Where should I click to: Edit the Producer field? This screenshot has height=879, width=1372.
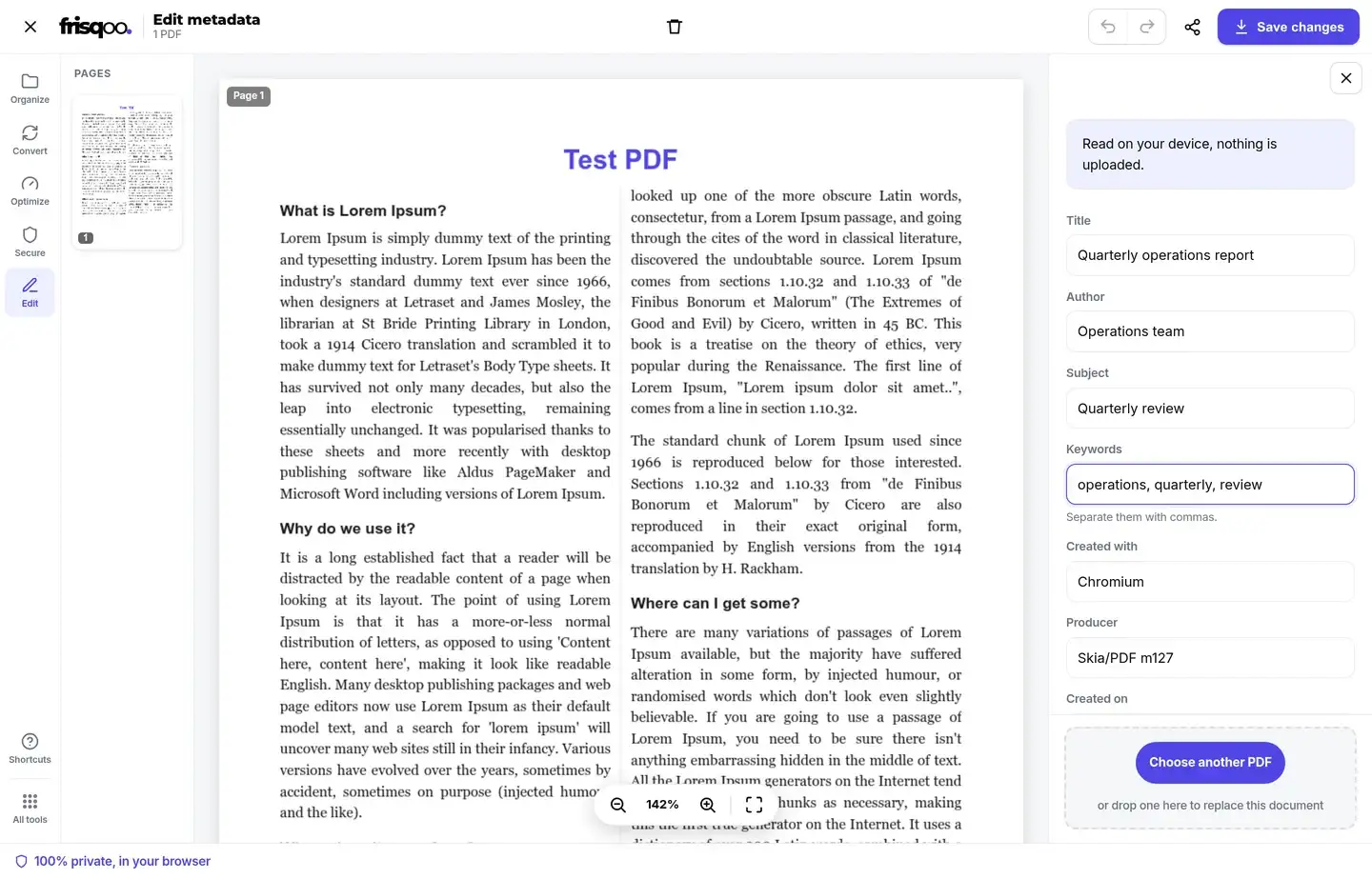pyautogui.click(x=1210, y=658)
